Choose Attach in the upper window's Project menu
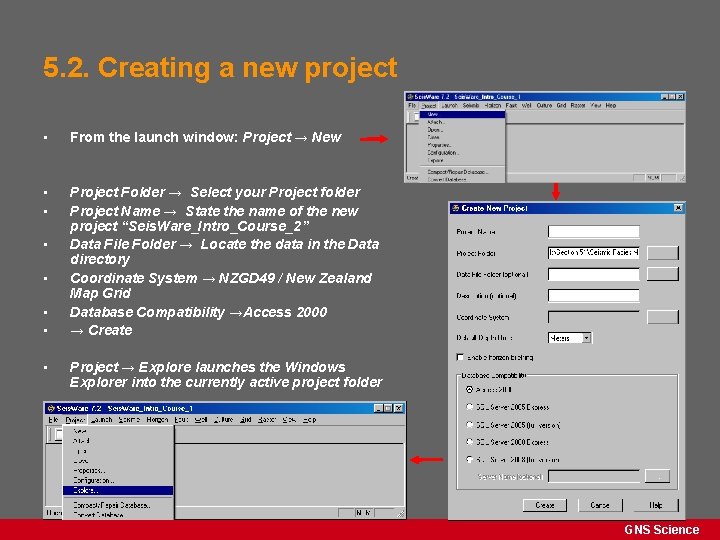 point(462,122)
